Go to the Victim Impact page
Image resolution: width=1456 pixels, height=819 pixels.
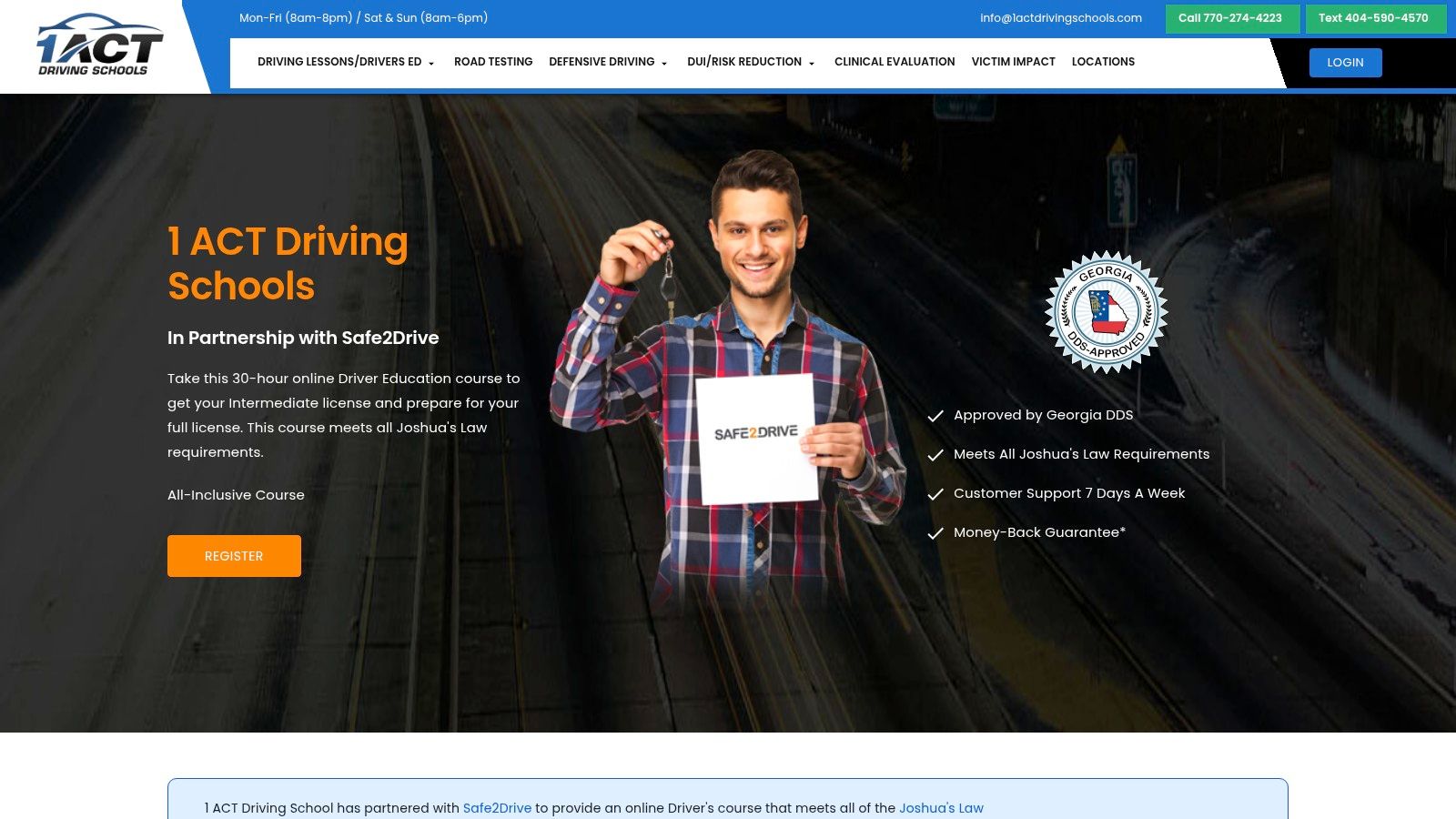1013,62
